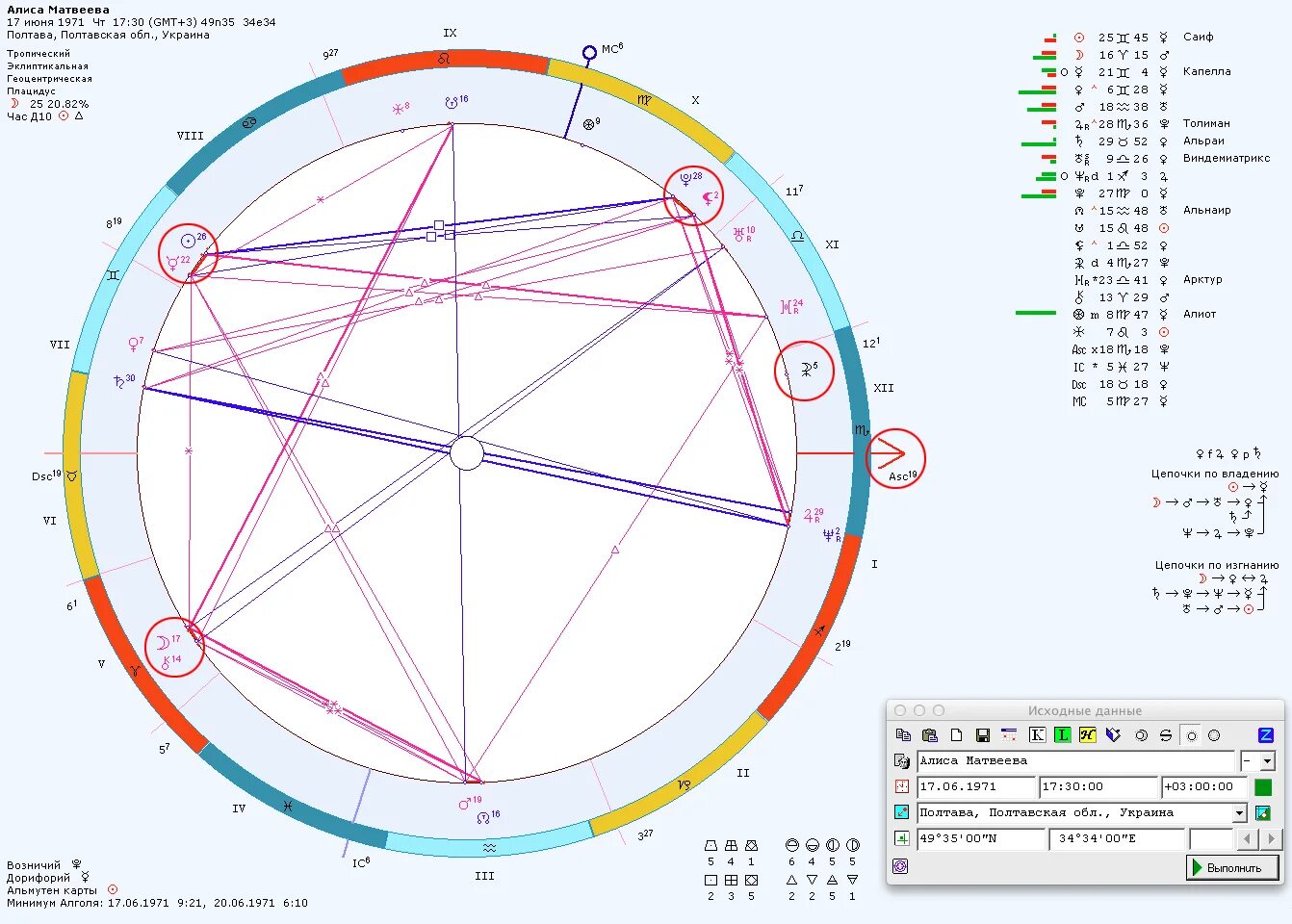This screenshot has width=1292, height=924.
Task: Click the double-circle chart icon
Action: (1141, 735)
